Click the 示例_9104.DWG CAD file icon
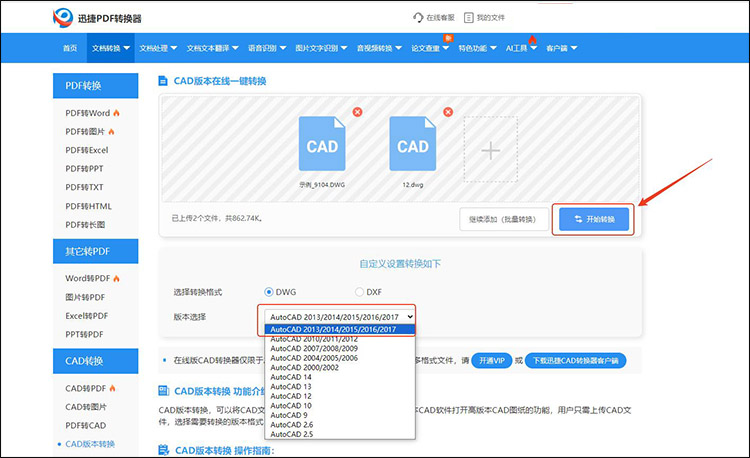 [322, 143]
